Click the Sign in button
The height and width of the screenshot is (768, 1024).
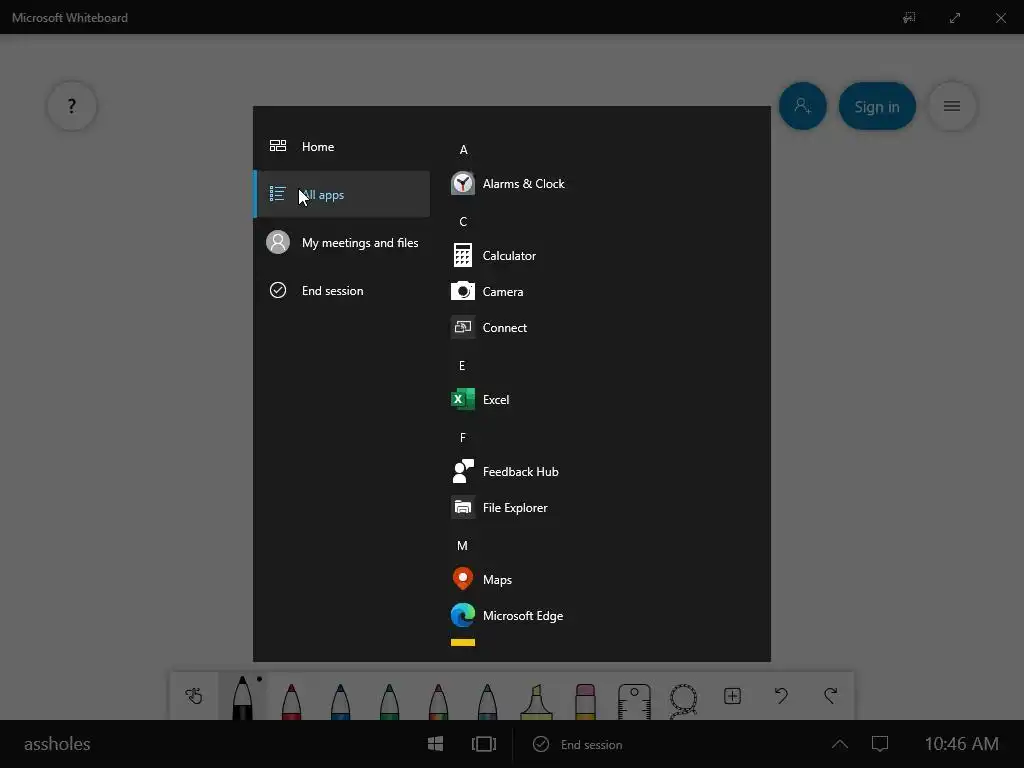point(877,106)
